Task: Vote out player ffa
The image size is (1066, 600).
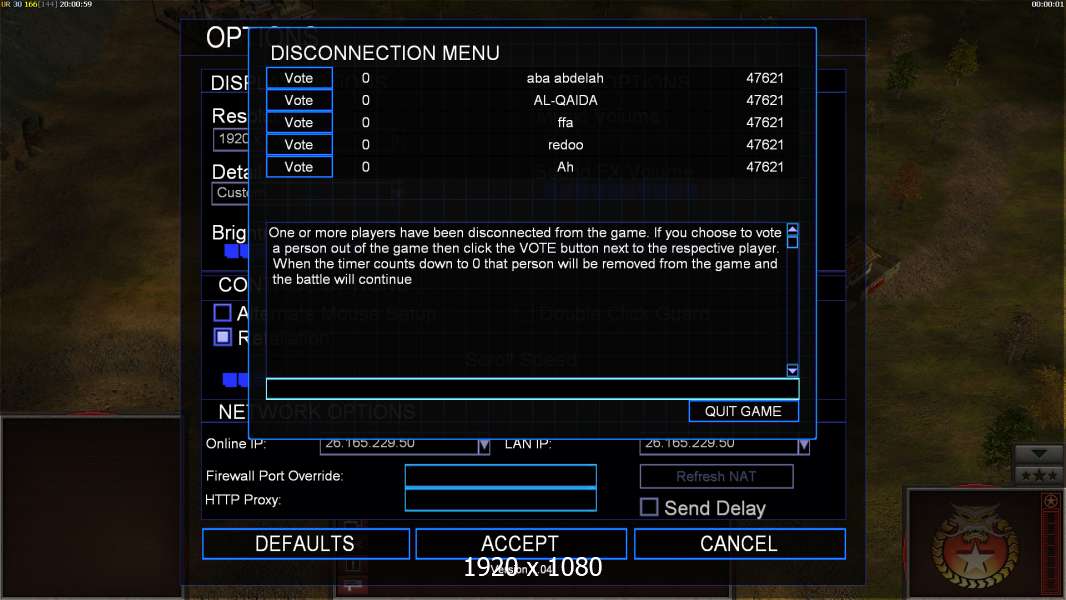Action: point(299,122)
